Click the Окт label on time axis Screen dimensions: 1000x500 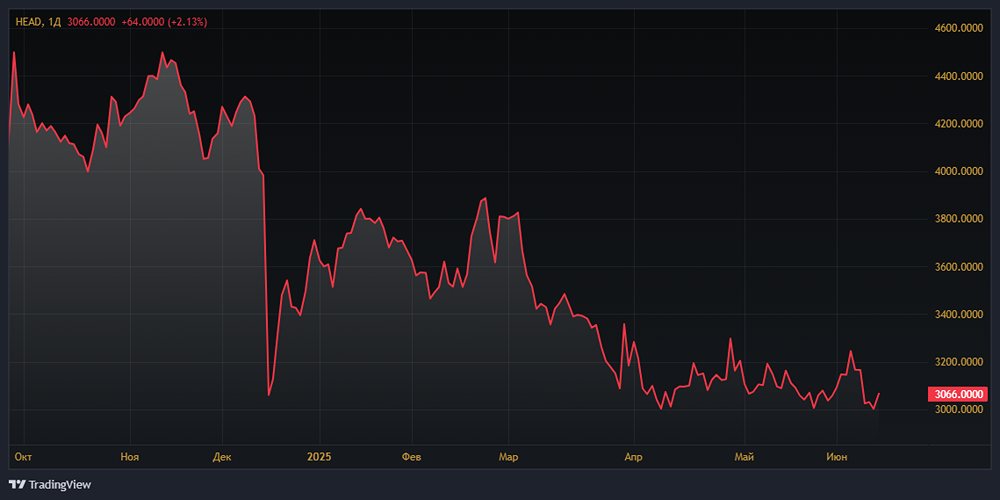pos(23,457)
